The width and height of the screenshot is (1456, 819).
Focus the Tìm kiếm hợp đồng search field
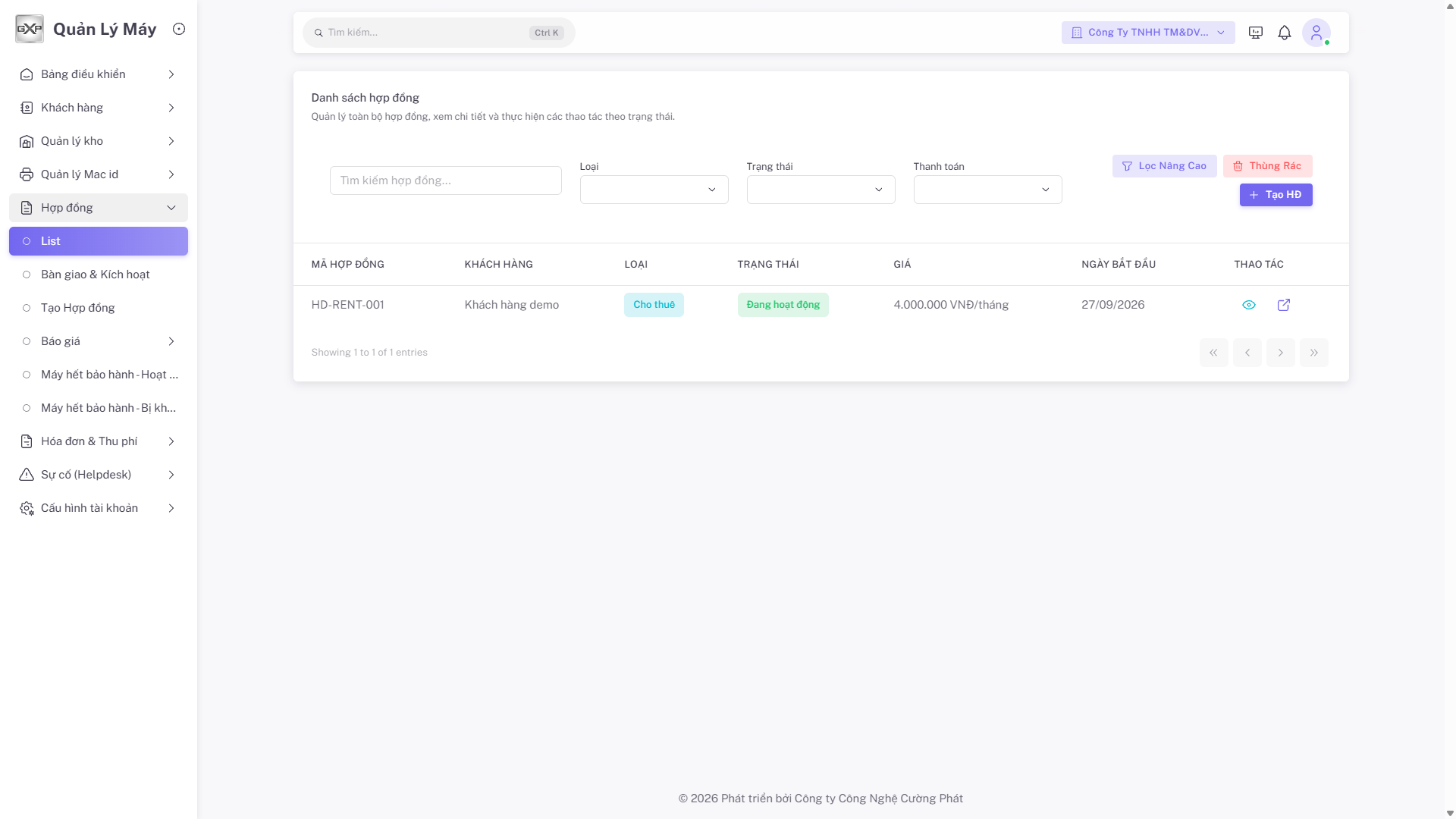pyautogui.click(x=445, y=180)
